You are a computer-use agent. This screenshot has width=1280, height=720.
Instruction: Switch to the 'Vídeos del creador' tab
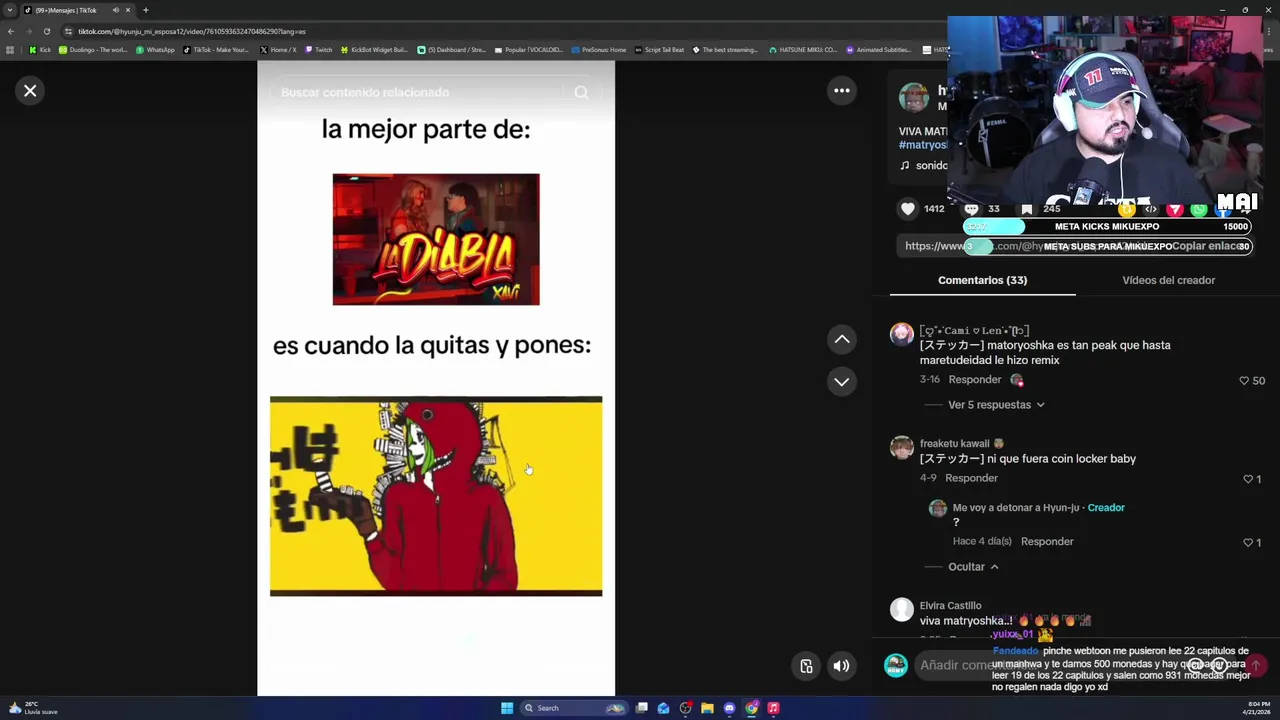pos(1168,280)
